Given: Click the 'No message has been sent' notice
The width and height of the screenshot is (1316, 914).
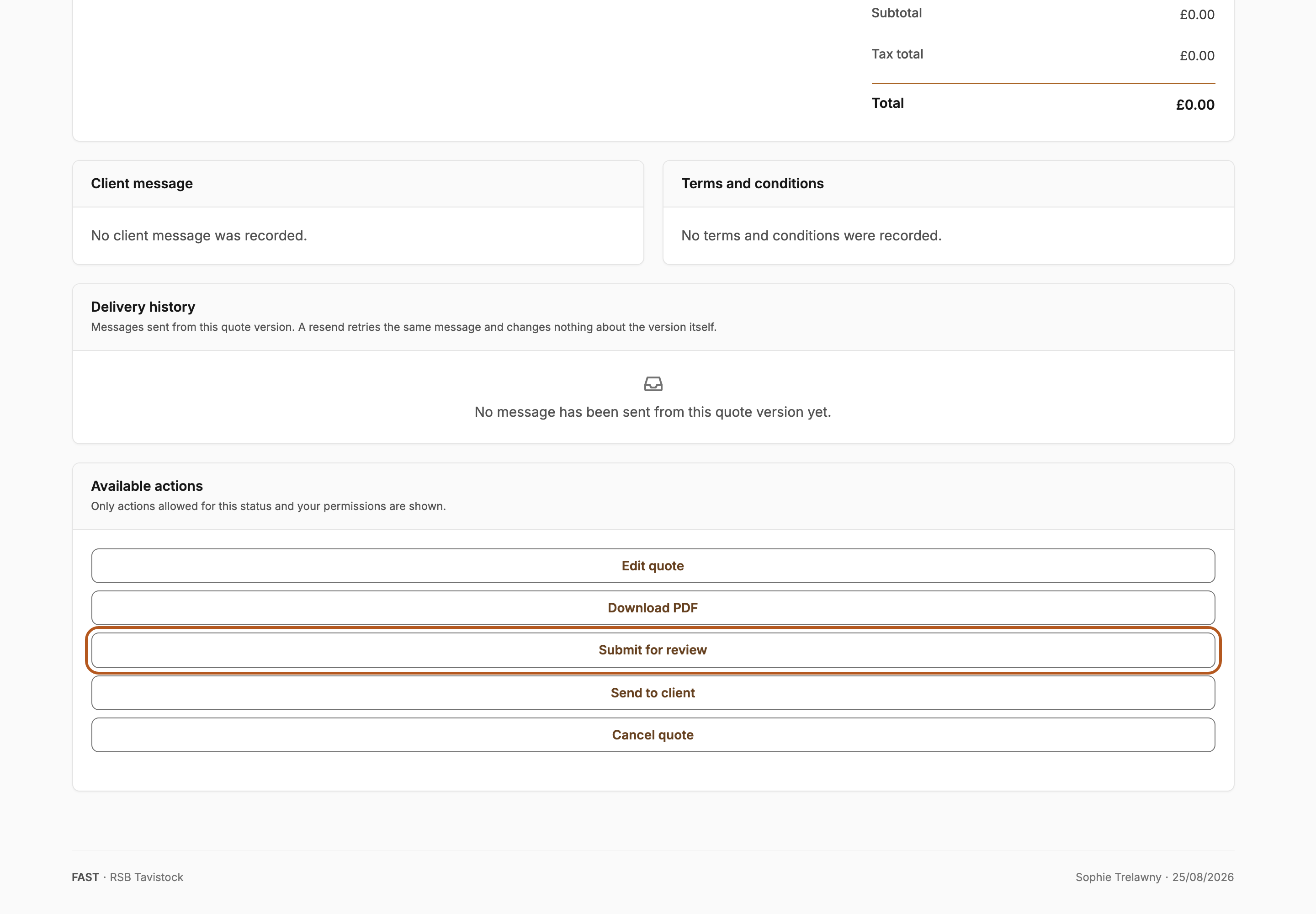Looking at the screenshot, I should 653,412.
